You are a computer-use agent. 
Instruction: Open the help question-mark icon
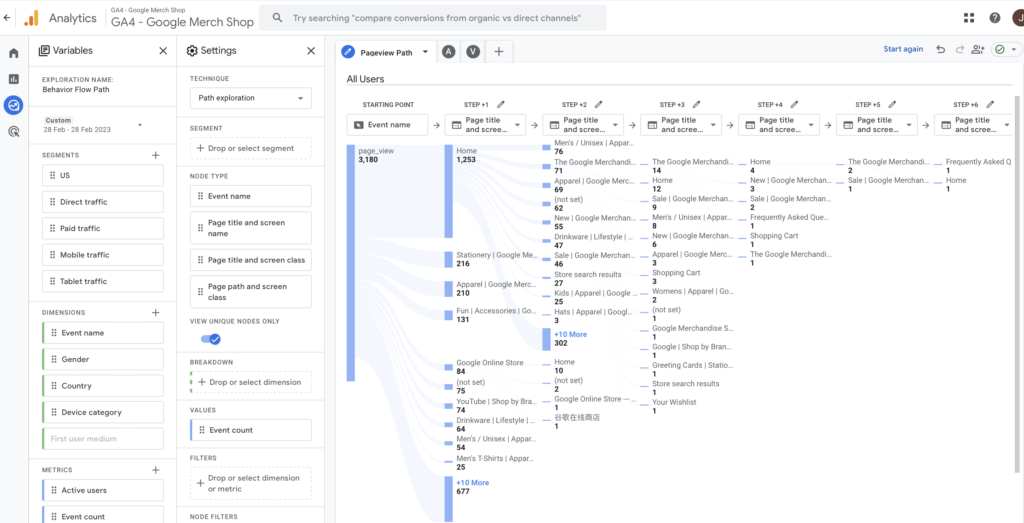click(x=995, y=18)
